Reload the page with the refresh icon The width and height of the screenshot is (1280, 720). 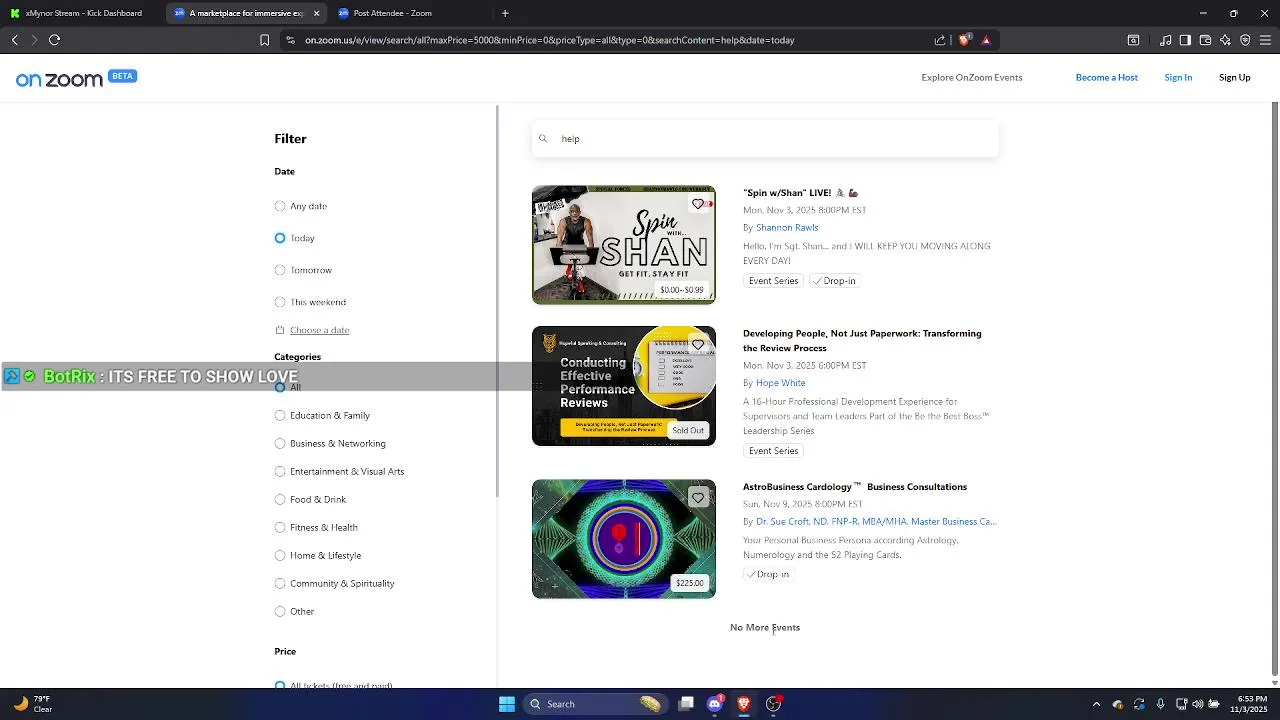pyautogui.click(x=54, y=40)
